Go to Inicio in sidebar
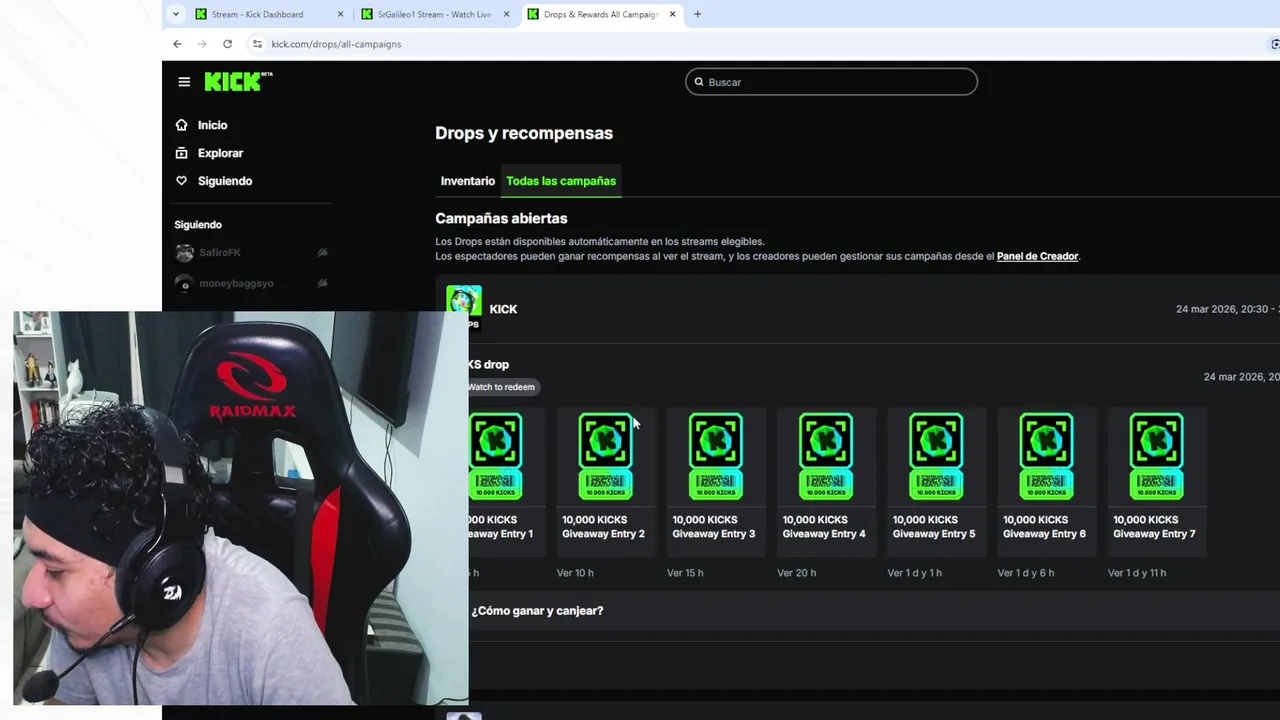 pyautogui.click(x=212, y=125)
